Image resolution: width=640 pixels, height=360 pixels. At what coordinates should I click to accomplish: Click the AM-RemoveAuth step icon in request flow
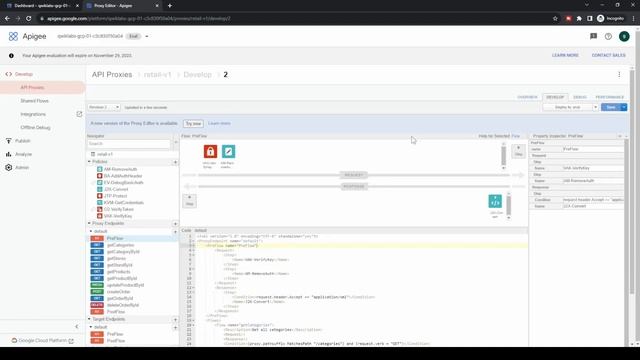pos(229,151)
